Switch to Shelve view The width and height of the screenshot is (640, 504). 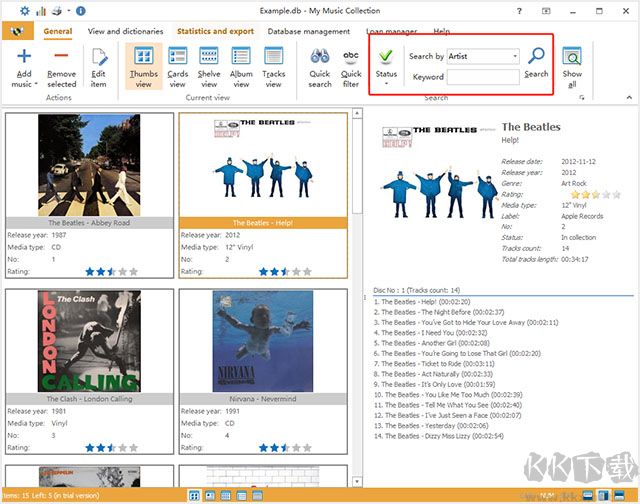pos(209,66)
